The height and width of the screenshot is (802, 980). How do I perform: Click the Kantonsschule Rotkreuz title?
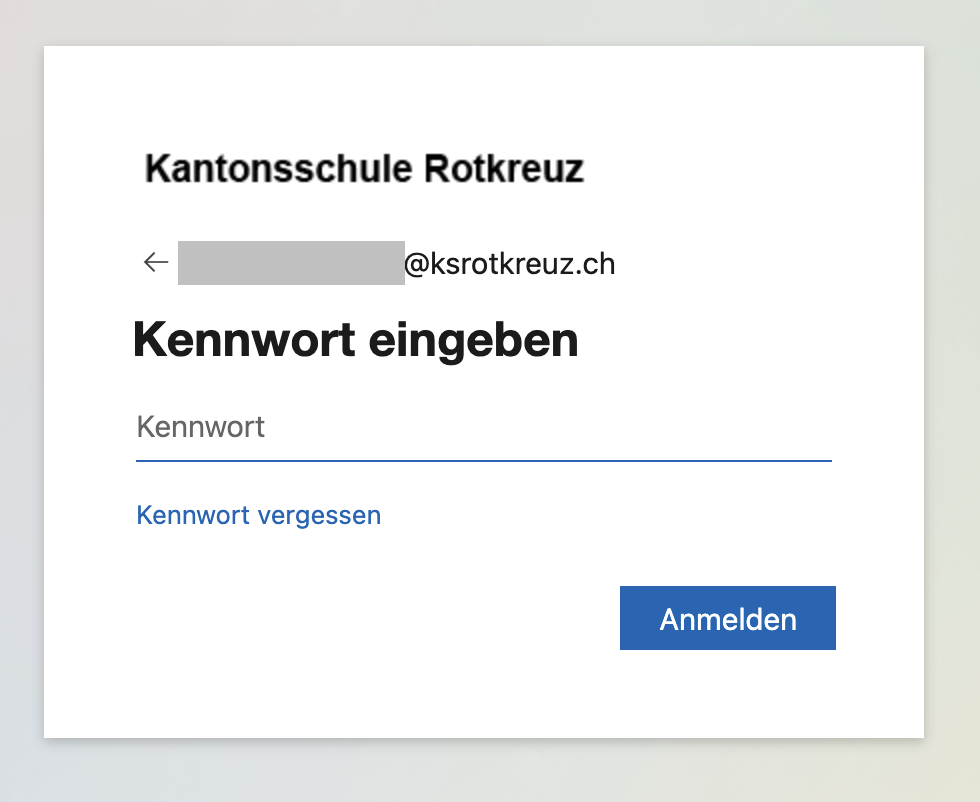[364, 169]
